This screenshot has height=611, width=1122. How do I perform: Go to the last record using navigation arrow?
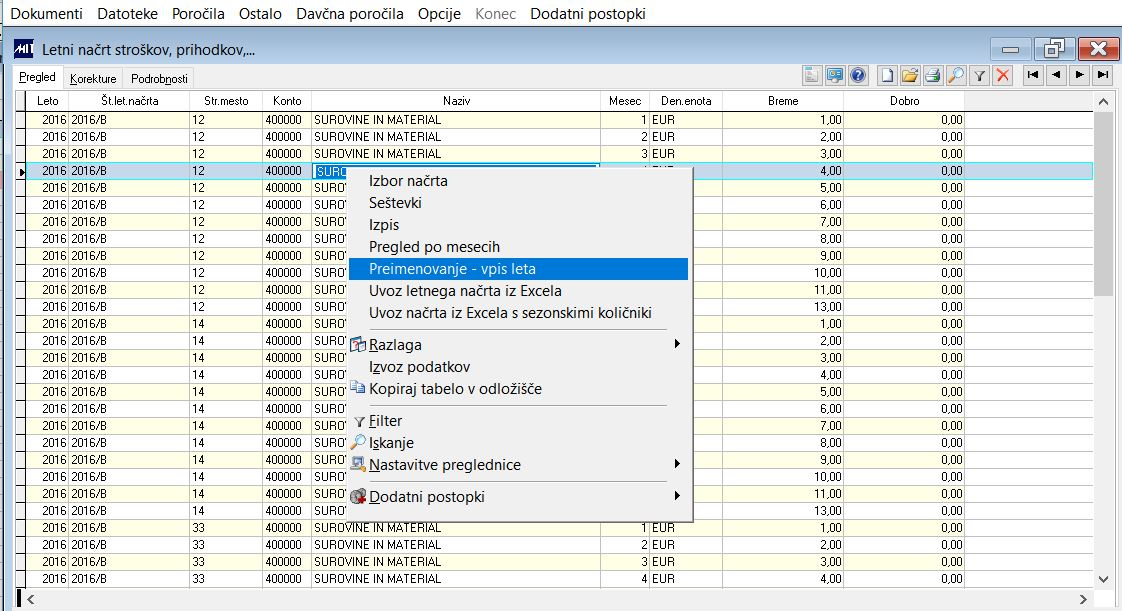(x=1103, y=75)
